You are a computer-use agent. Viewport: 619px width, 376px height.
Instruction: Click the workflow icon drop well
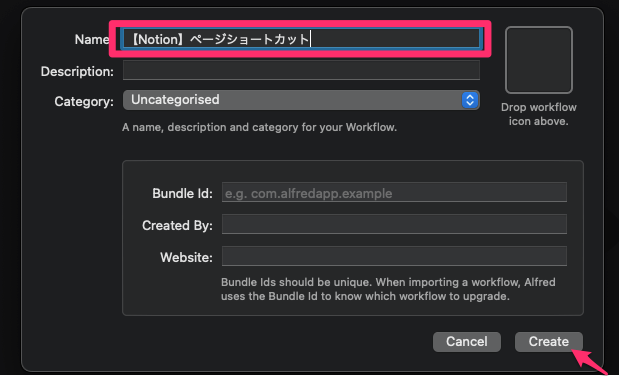[x=539, y=60]
